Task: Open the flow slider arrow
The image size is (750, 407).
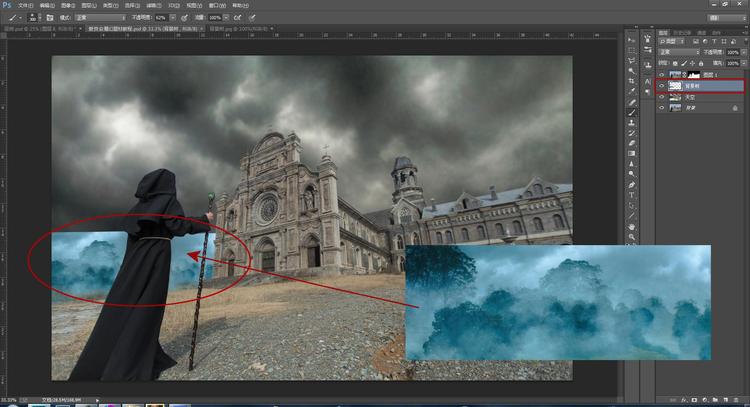Action: pos(226,18)
